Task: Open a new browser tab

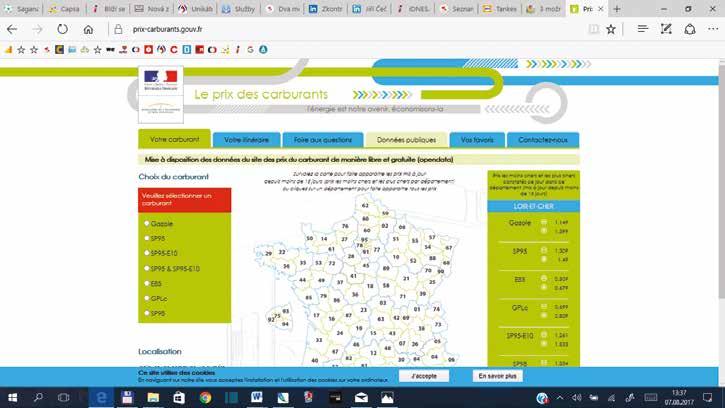Action: coord(616,9)
